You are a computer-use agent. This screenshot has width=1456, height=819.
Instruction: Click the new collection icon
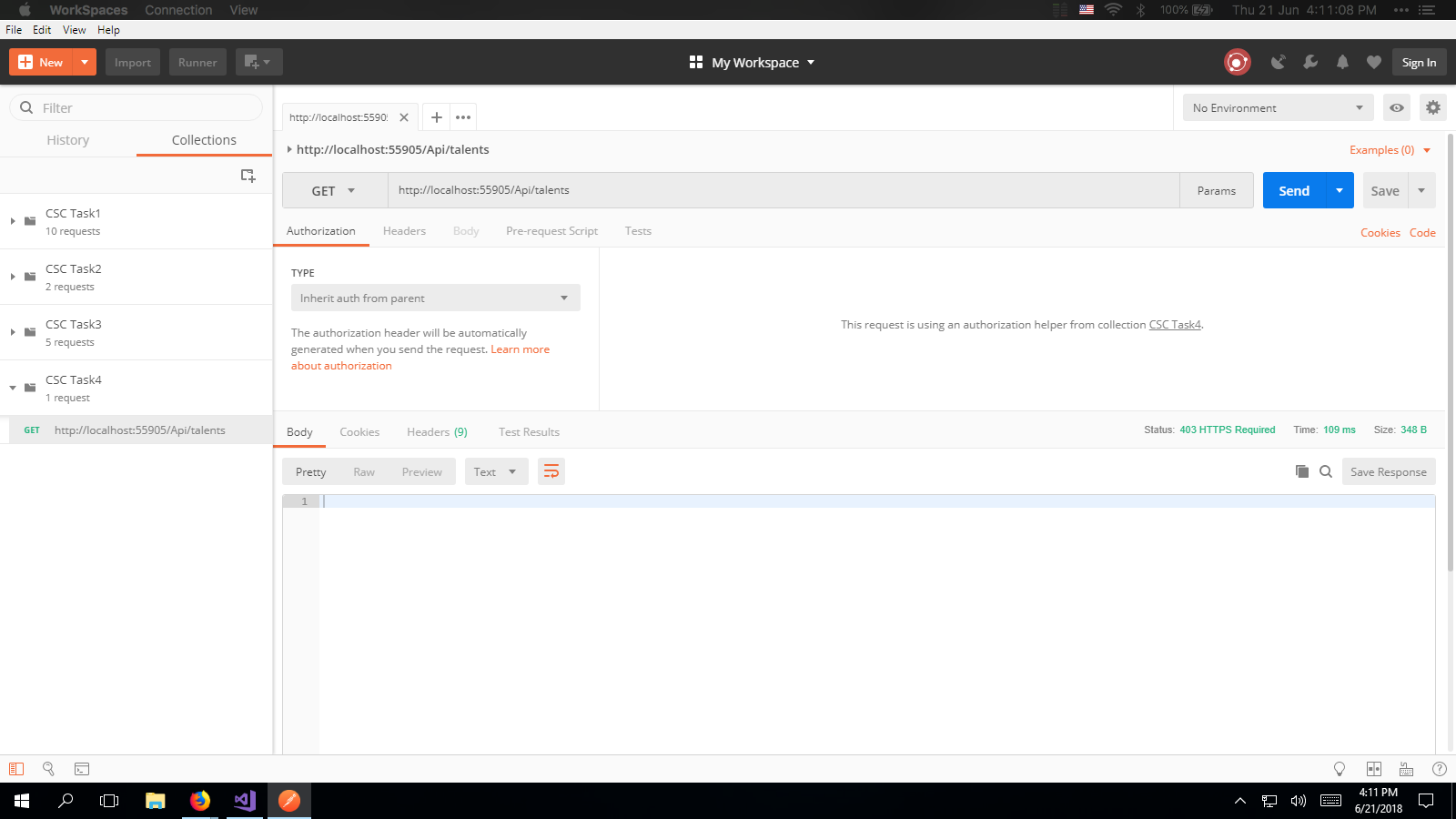pos(248,176)
